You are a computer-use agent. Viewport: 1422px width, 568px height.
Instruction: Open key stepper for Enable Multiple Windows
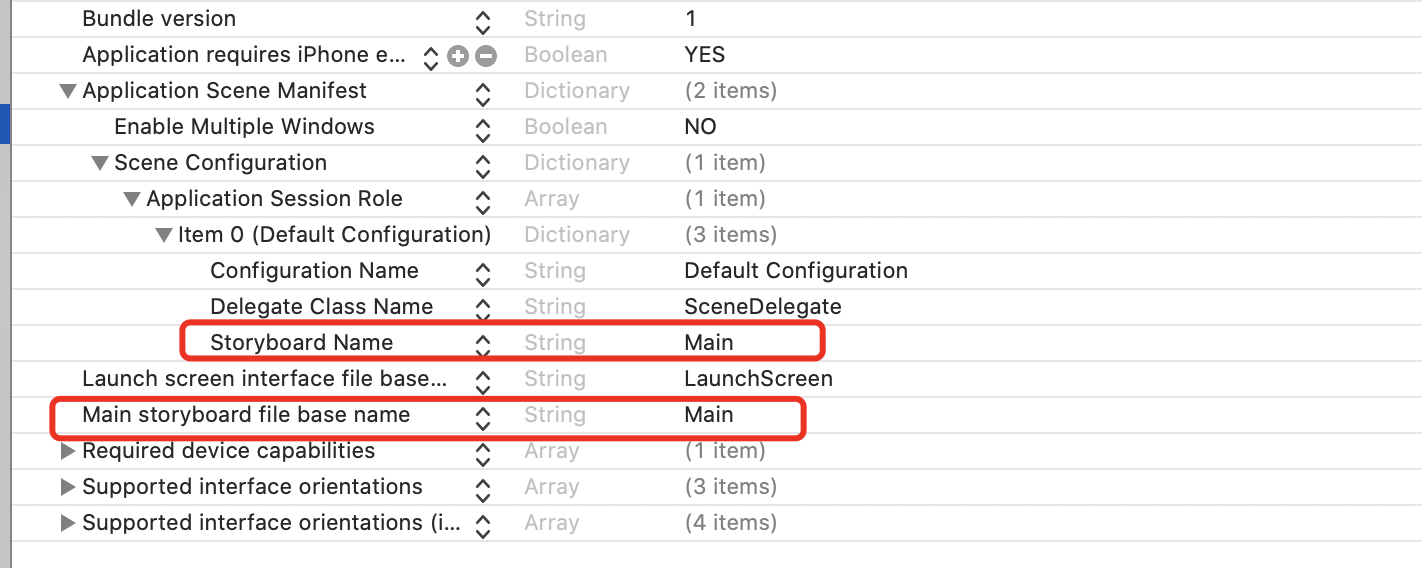483,129
